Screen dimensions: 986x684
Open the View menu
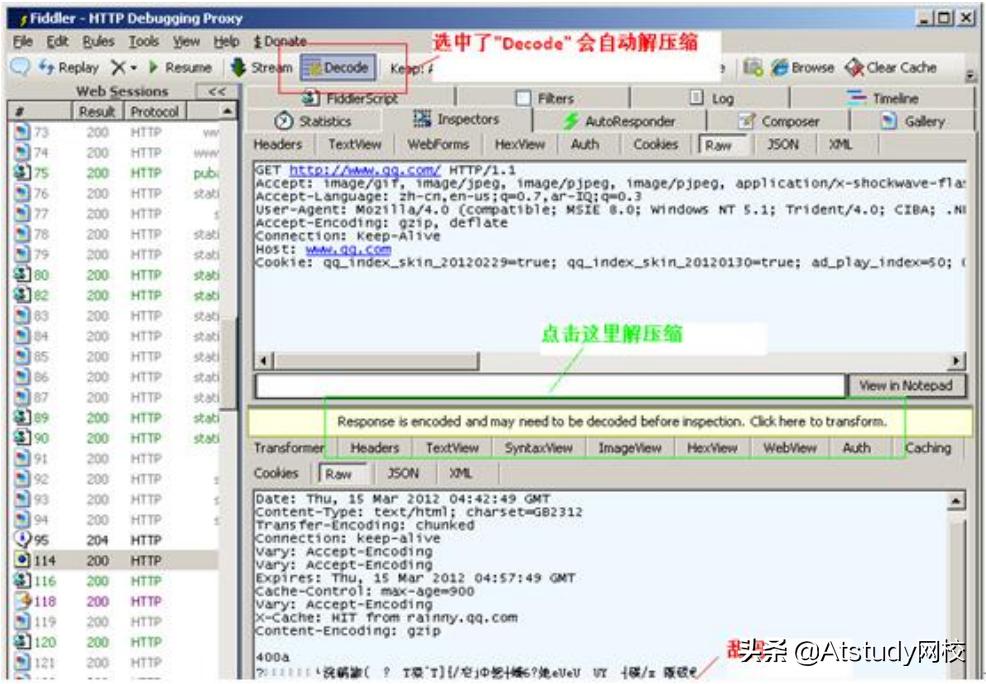(x=186, y=41)
